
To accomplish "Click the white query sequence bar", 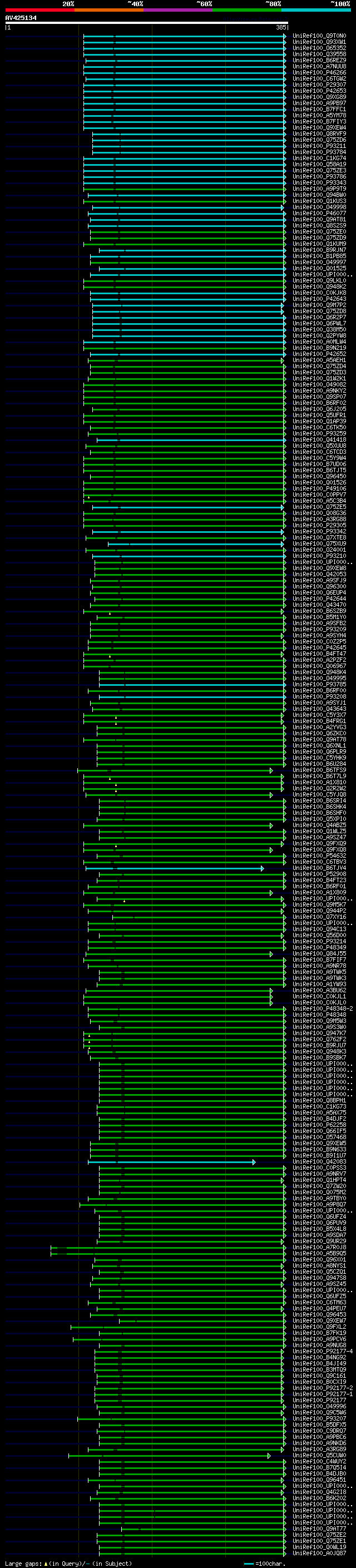I will 147,23.
